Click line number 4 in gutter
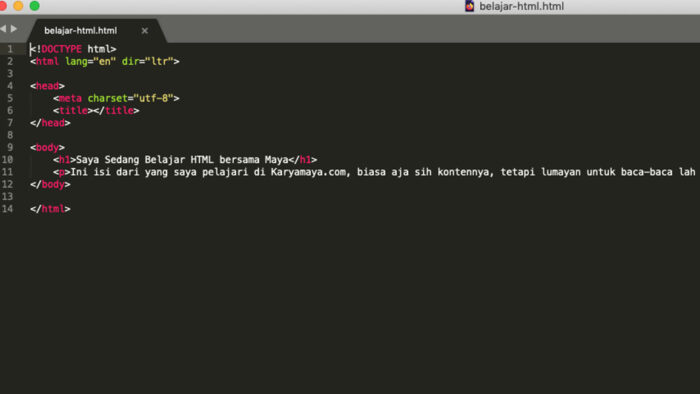This screenshot has width=700, height=394. [x=10, y=86]
